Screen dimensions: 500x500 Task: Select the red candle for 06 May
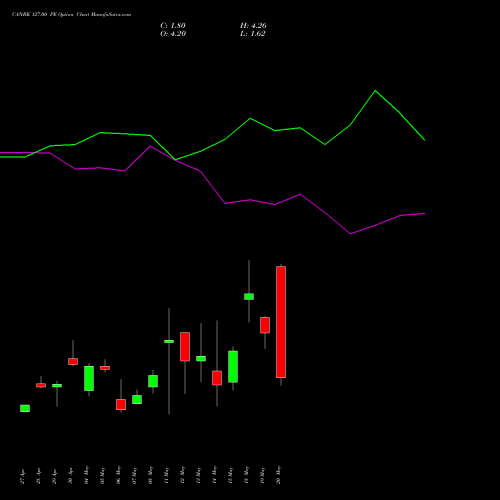[121, 404]
